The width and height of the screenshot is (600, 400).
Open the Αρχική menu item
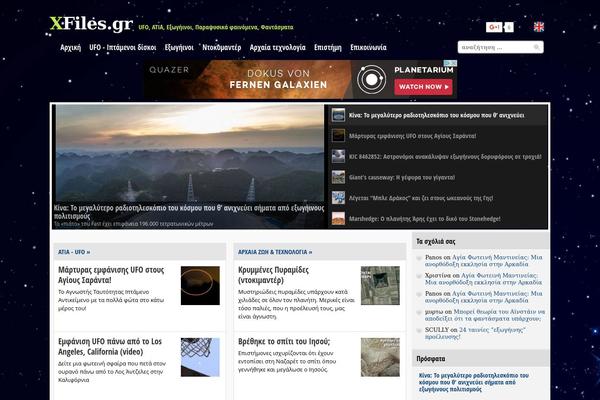[x=70, y=47]
